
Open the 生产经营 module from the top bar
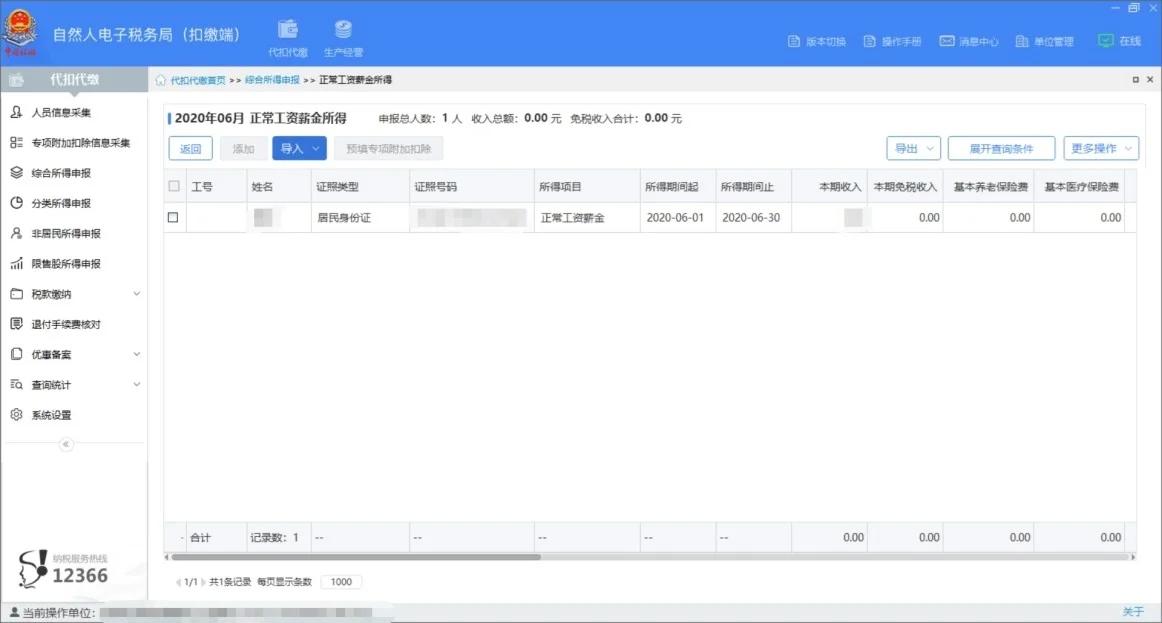(x=343, y=36)
